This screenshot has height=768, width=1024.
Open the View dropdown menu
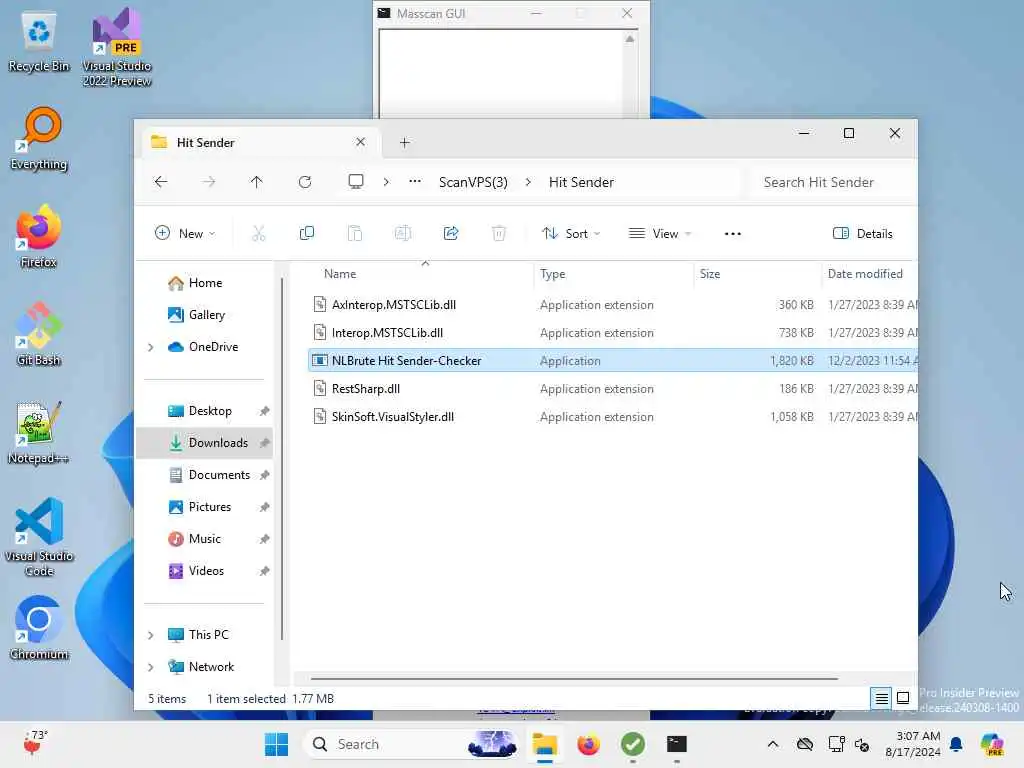pos(660,233)
